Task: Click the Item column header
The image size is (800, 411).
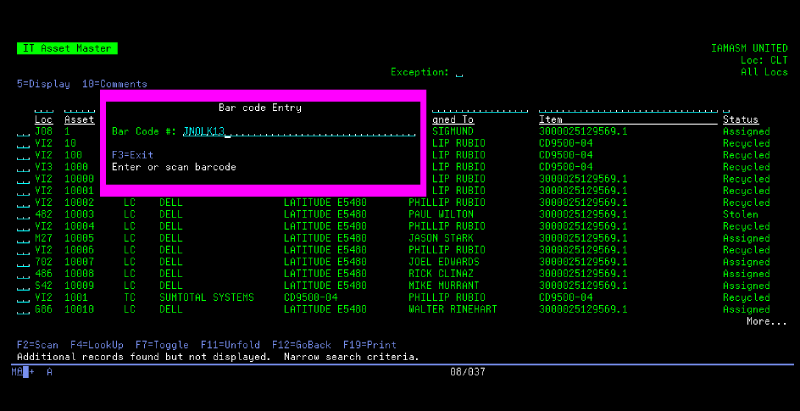Action: click(x=551, y=120)
